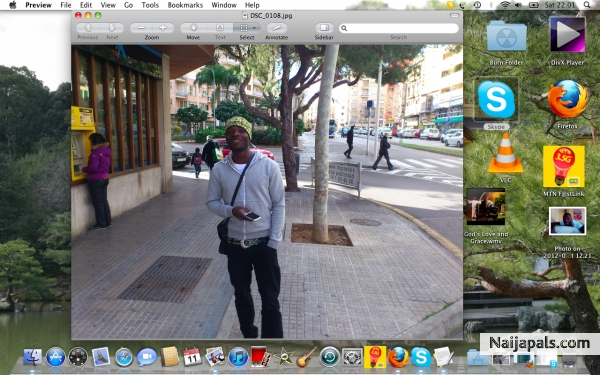Click the iTunes icon in Dock
This screenshot has height=375, width=600.
coord(238,357)
